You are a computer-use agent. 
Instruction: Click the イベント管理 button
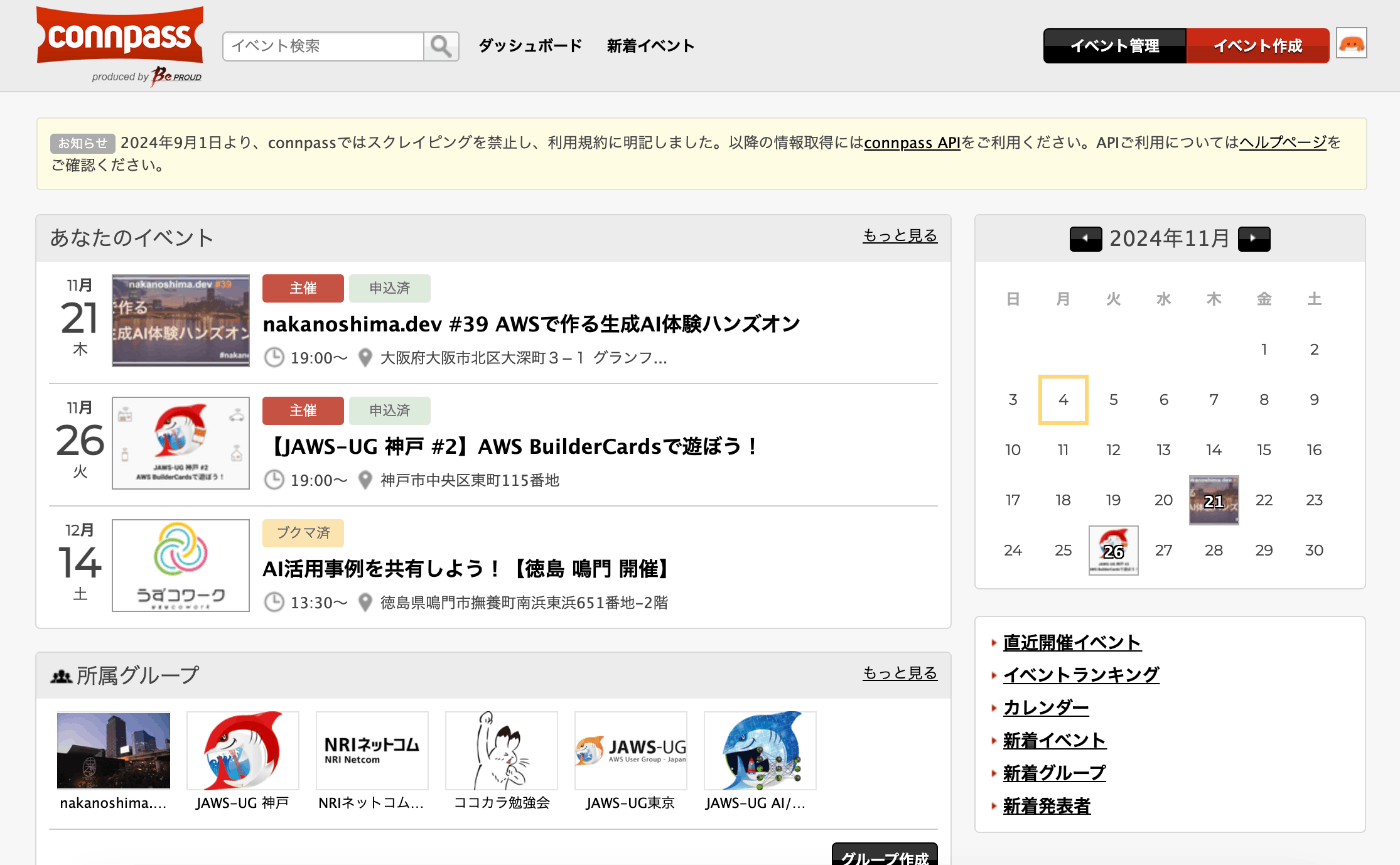1115,46
